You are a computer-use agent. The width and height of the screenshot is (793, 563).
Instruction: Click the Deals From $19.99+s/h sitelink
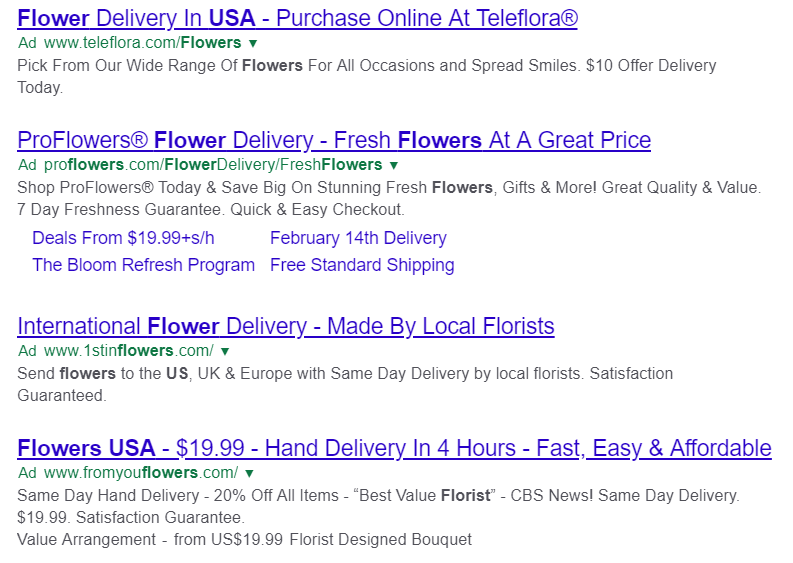[123, 238]
